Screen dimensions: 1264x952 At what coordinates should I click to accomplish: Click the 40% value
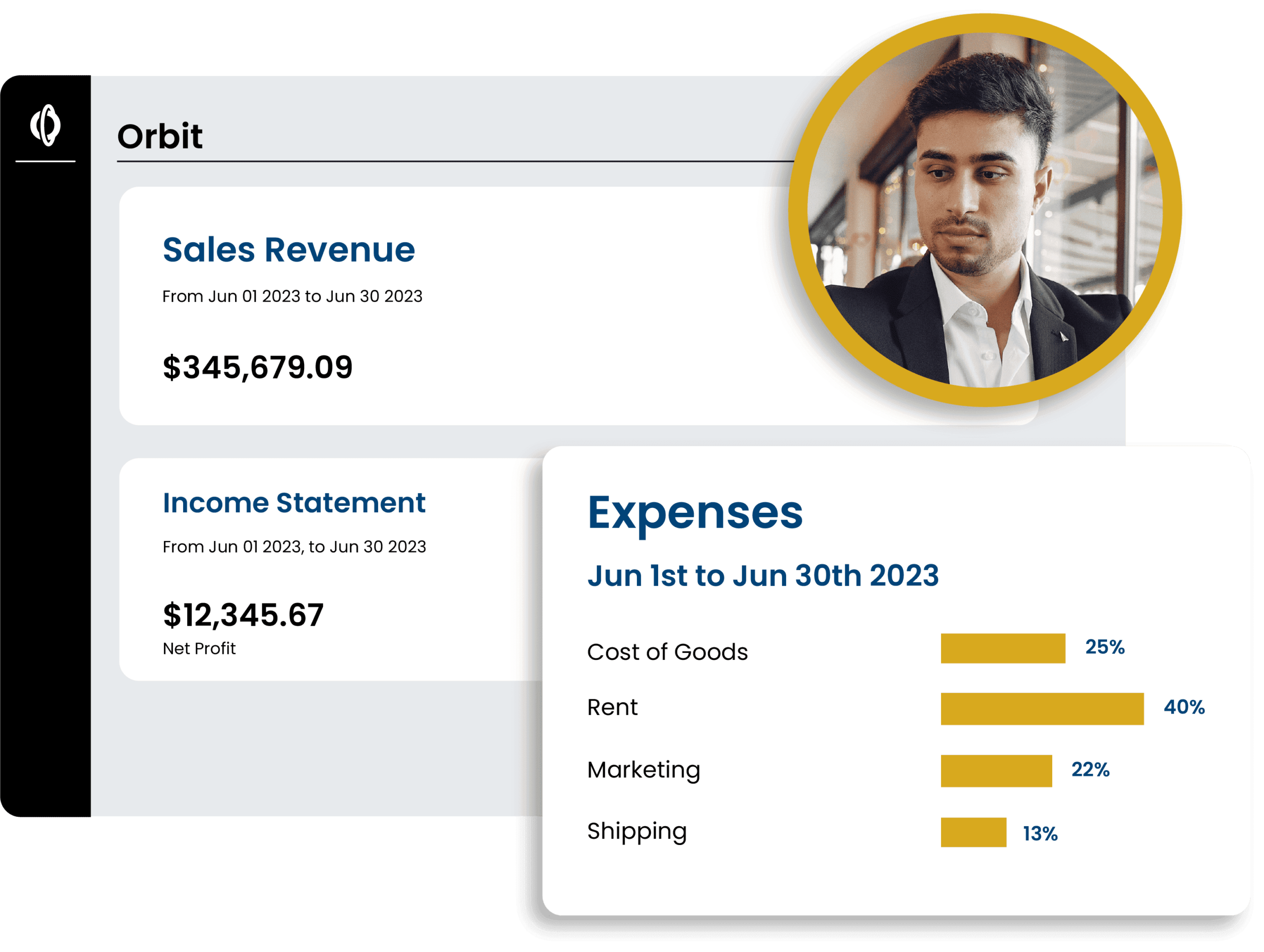tap(1184, 707)
